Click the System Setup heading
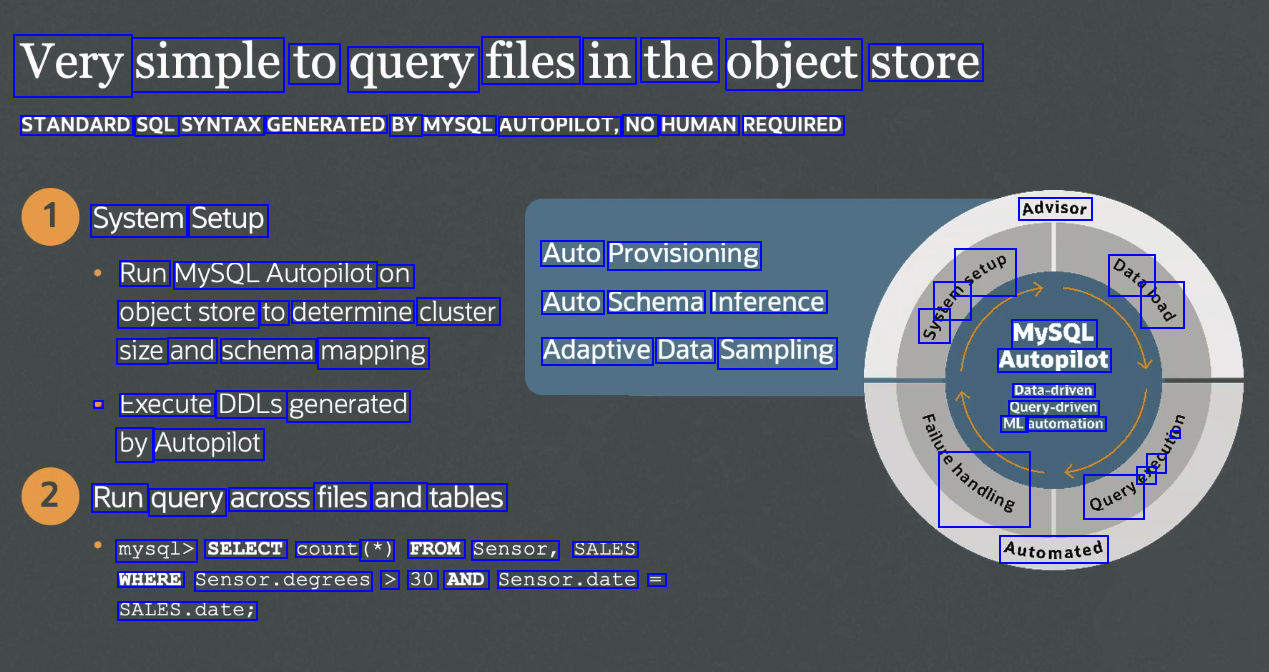 pos(179,219)
